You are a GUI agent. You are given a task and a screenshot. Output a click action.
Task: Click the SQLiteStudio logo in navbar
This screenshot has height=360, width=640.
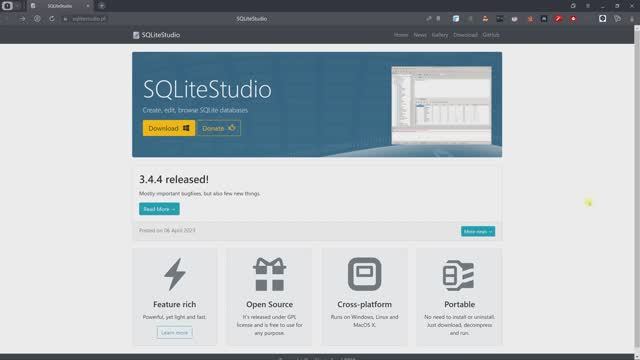coord(156,35)
